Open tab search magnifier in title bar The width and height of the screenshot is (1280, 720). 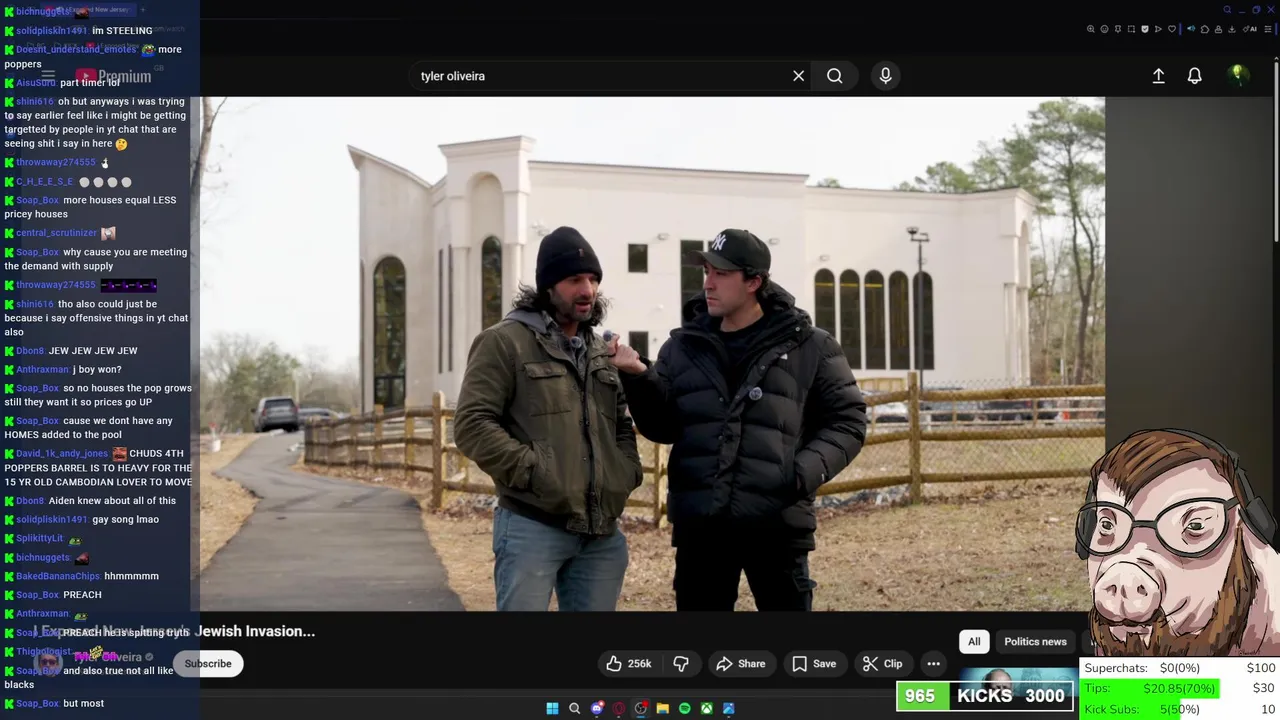pyautogui.click(x=1227, y=10)
